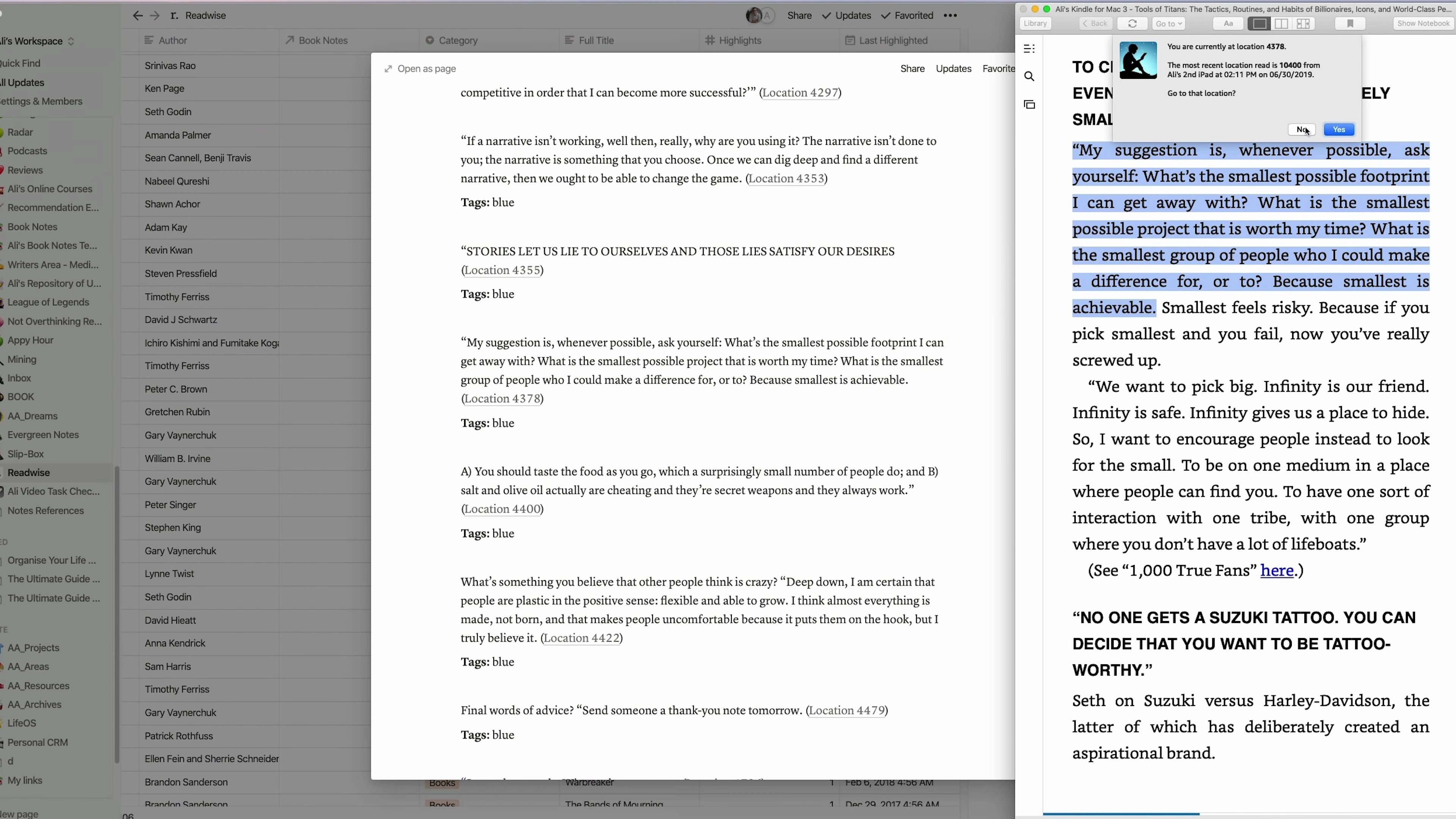Open Quick Find in Notion sidebar
This screenshot has width=1456, height=819.
point(20,63)
